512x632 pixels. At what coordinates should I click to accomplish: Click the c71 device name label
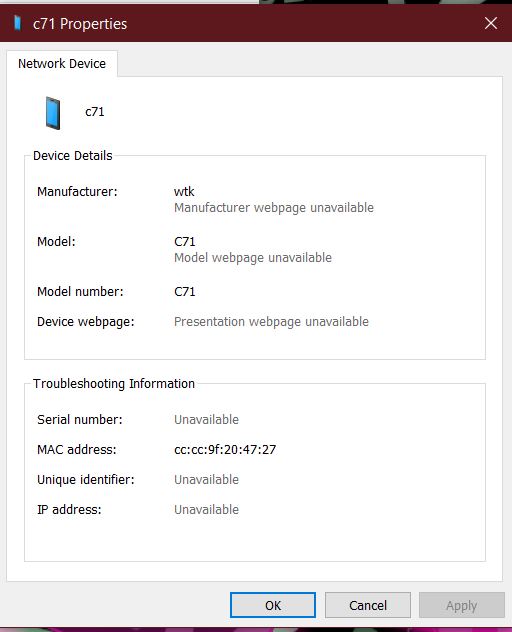pyautogui.click(x=95, y=112)
